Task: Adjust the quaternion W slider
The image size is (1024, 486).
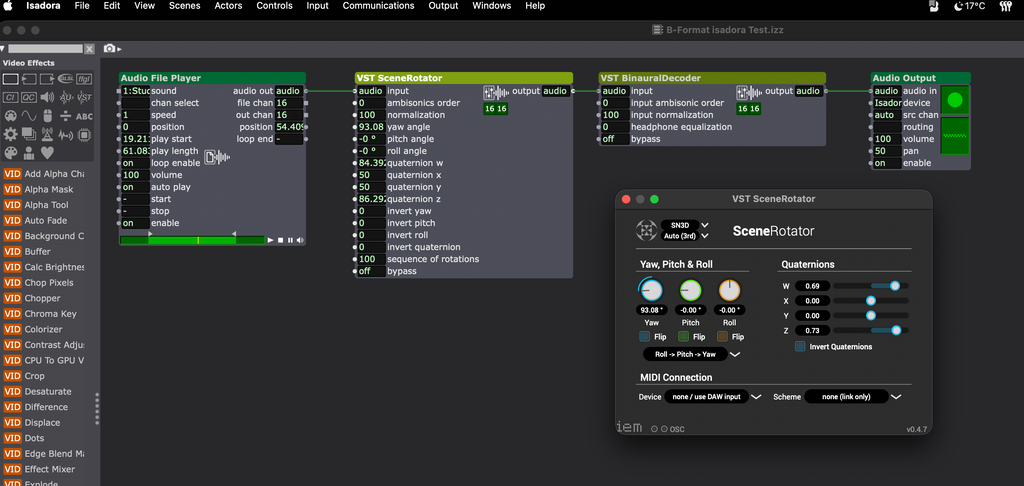Action: coord(871,285)
